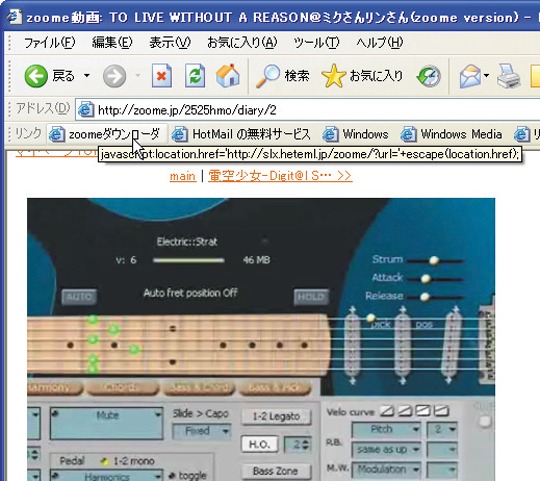
Task: Open the Fixed Slide > Capo dropdown
Action: [x=201, y=431]
